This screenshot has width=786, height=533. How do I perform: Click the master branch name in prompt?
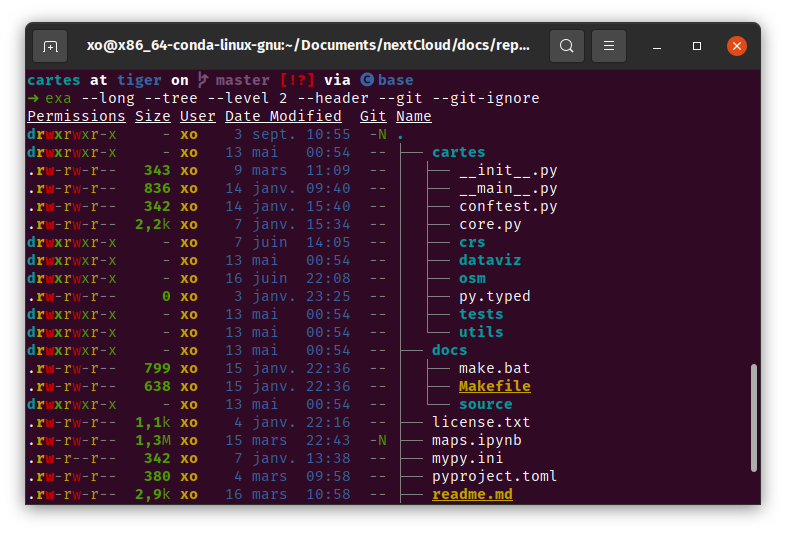(243, 80)
